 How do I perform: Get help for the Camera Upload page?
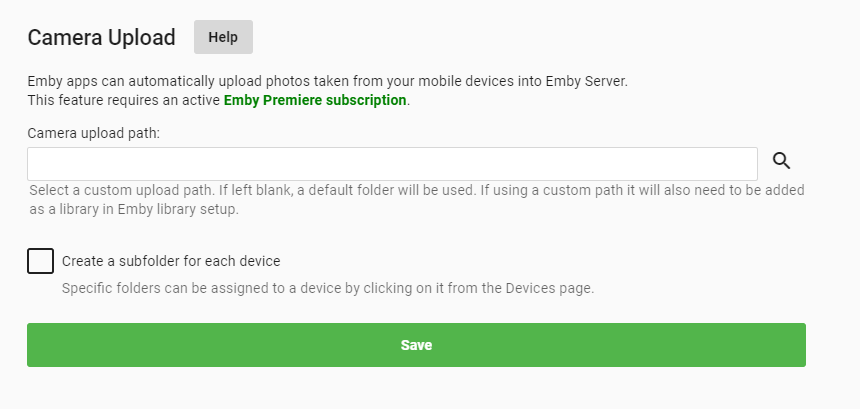(x=223, y=37)
